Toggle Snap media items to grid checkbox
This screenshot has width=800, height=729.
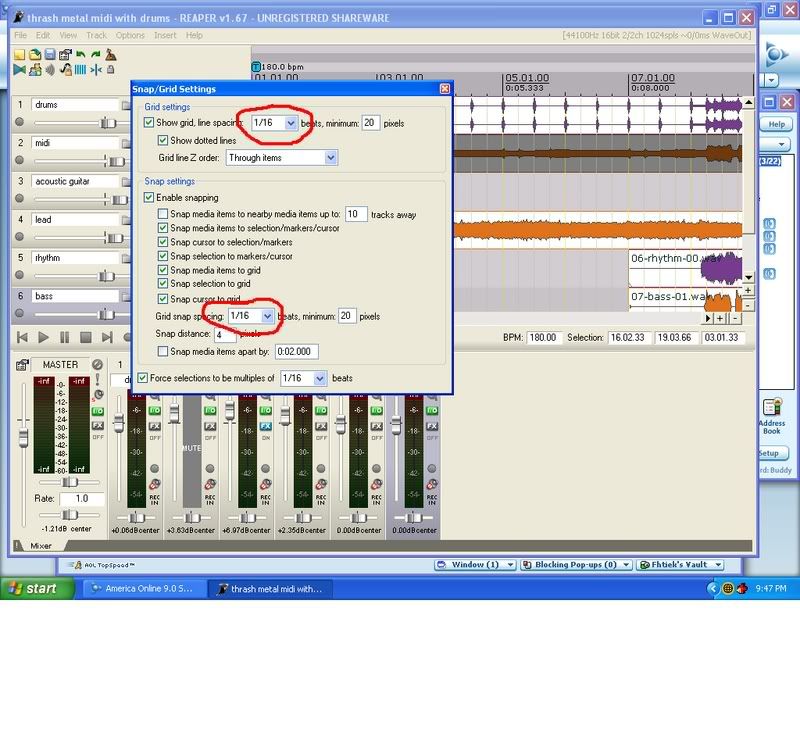coord(163,270)
